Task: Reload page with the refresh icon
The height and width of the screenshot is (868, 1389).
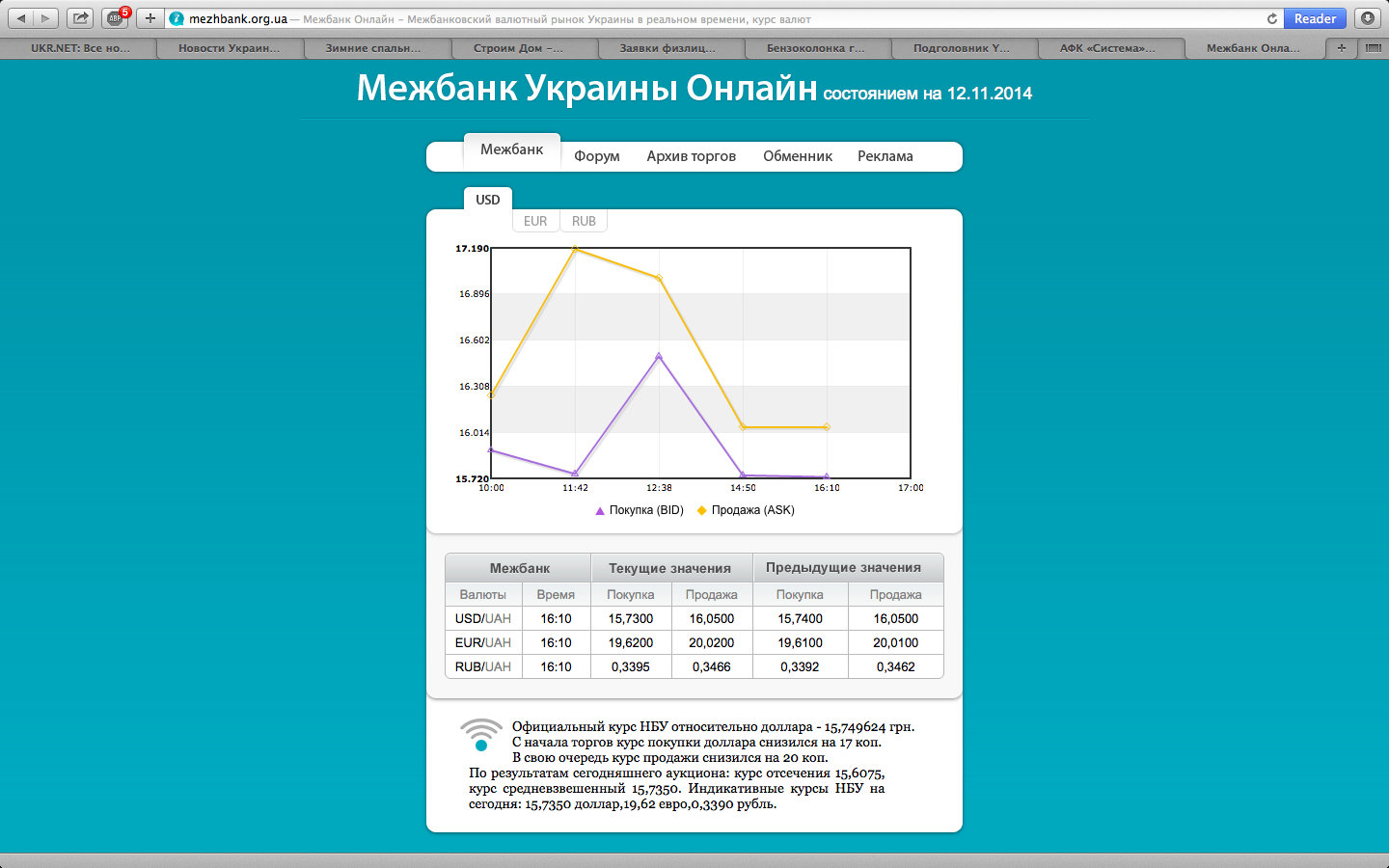Action: point(1272,18)
